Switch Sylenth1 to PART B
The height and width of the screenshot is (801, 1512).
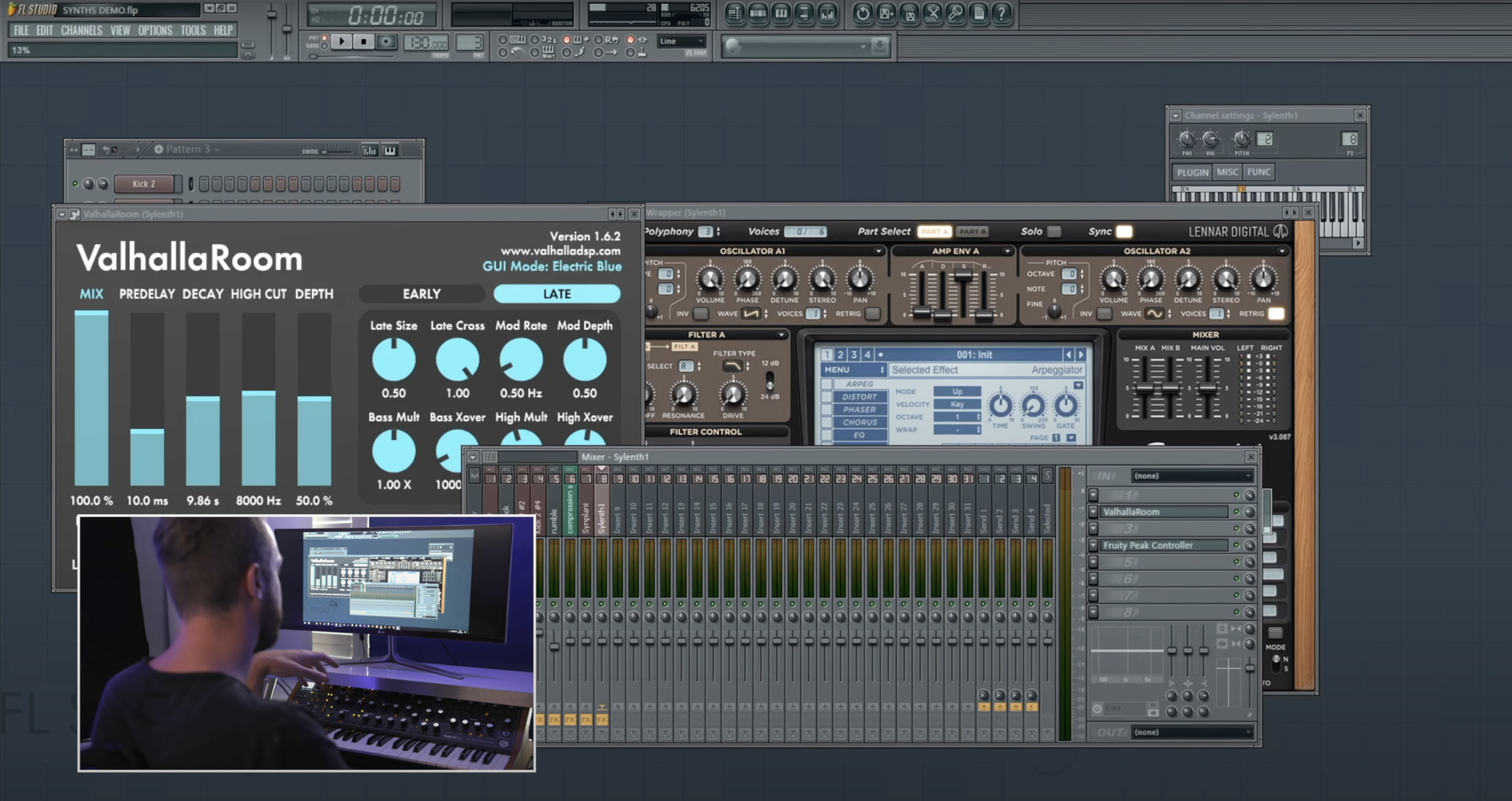click(972, 231)
